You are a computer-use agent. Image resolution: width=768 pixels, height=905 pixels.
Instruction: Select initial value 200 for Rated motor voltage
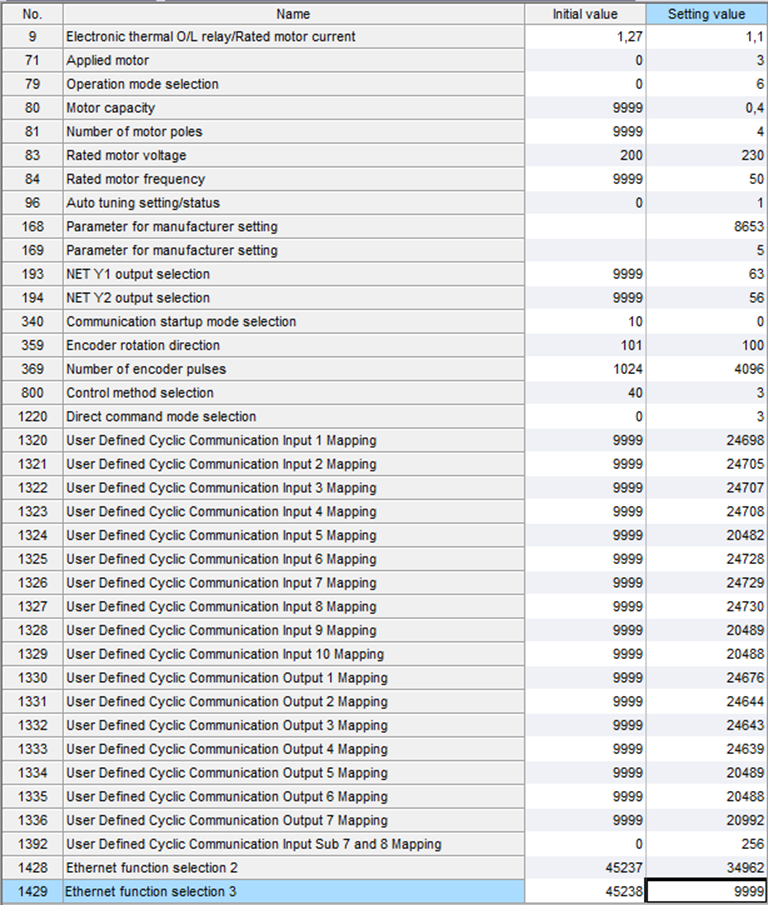coord(585,155)
